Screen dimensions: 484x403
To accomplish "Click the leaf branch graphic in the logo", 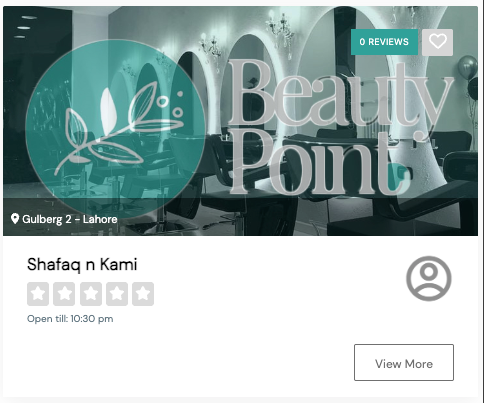I will [x=119, y=128].
